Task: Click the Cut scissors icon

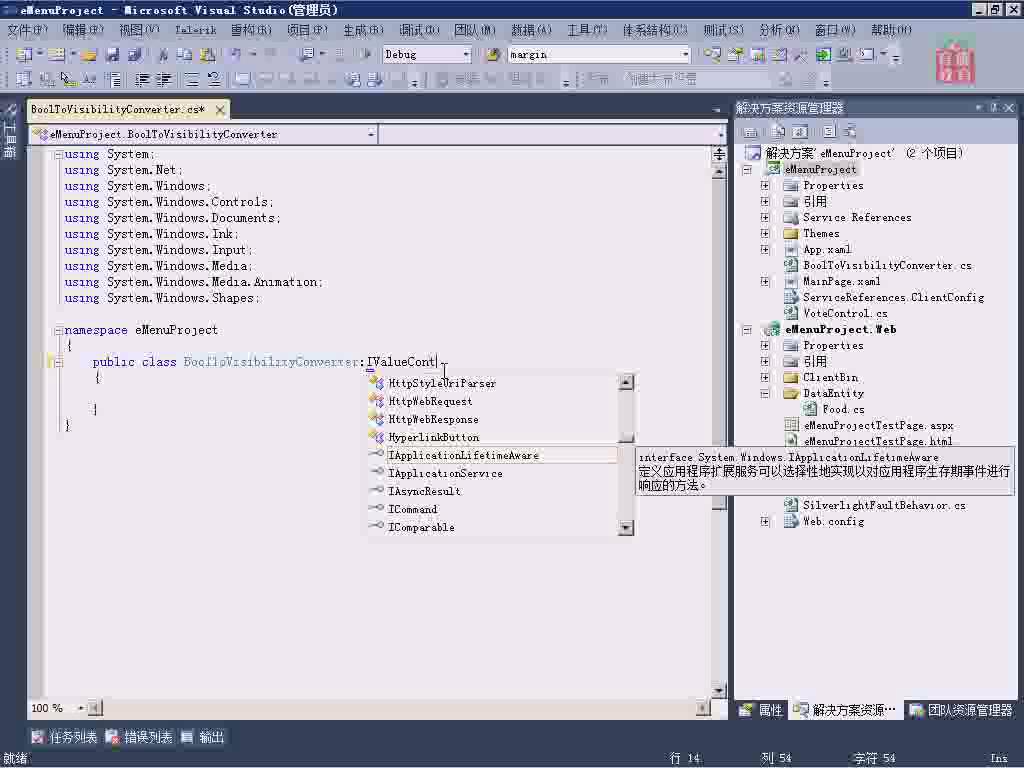Action: pyautogui.click(x=163, y=55)
